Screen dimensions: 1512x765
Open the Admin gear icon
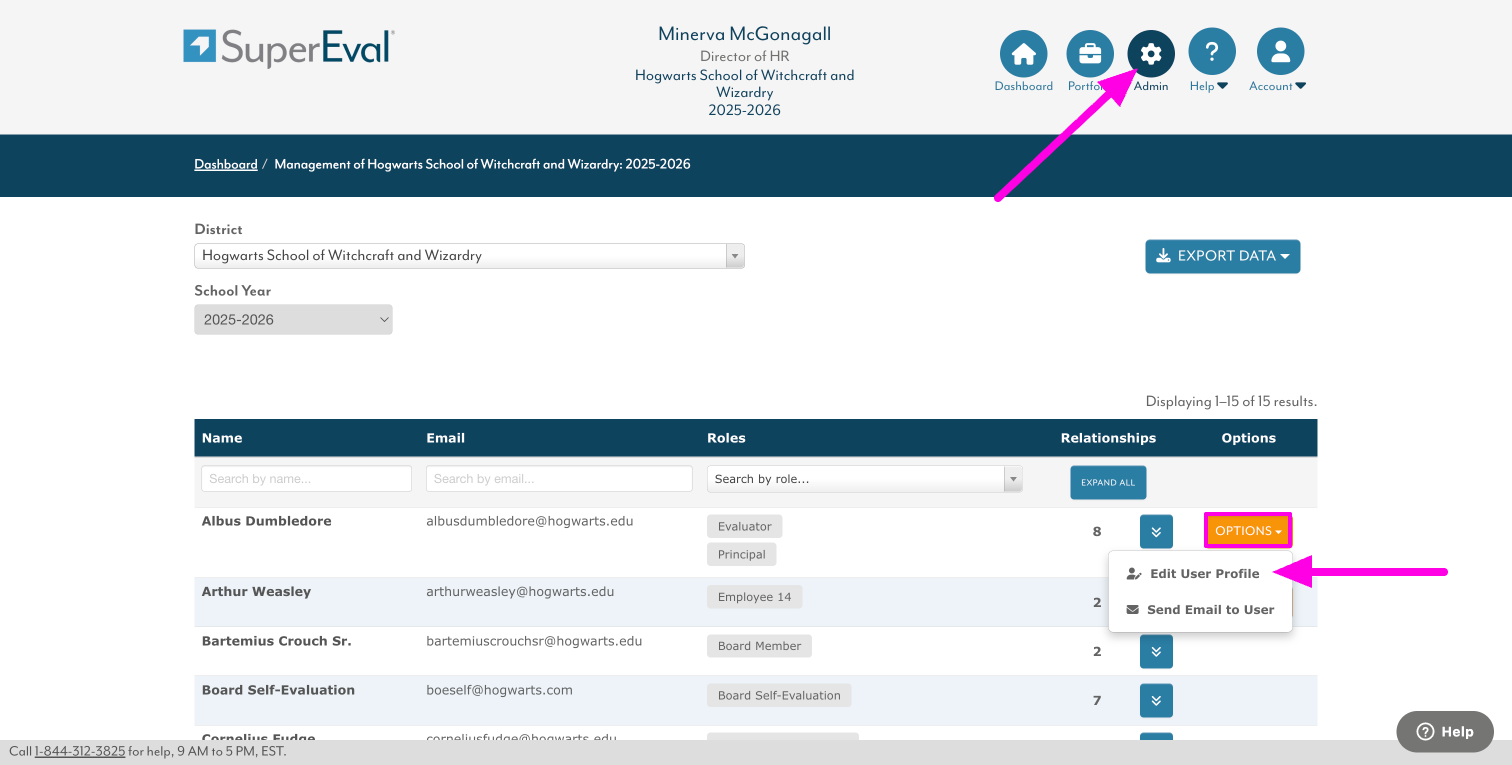tap(1151, 54)
